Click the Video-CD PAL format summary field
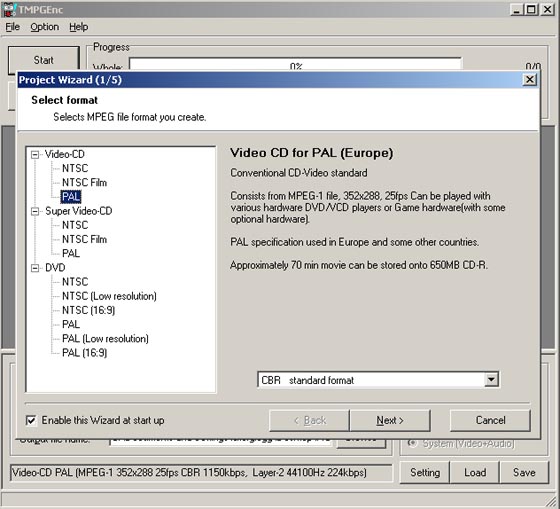This screenshot has height=509, width=560. click(201, 473)
